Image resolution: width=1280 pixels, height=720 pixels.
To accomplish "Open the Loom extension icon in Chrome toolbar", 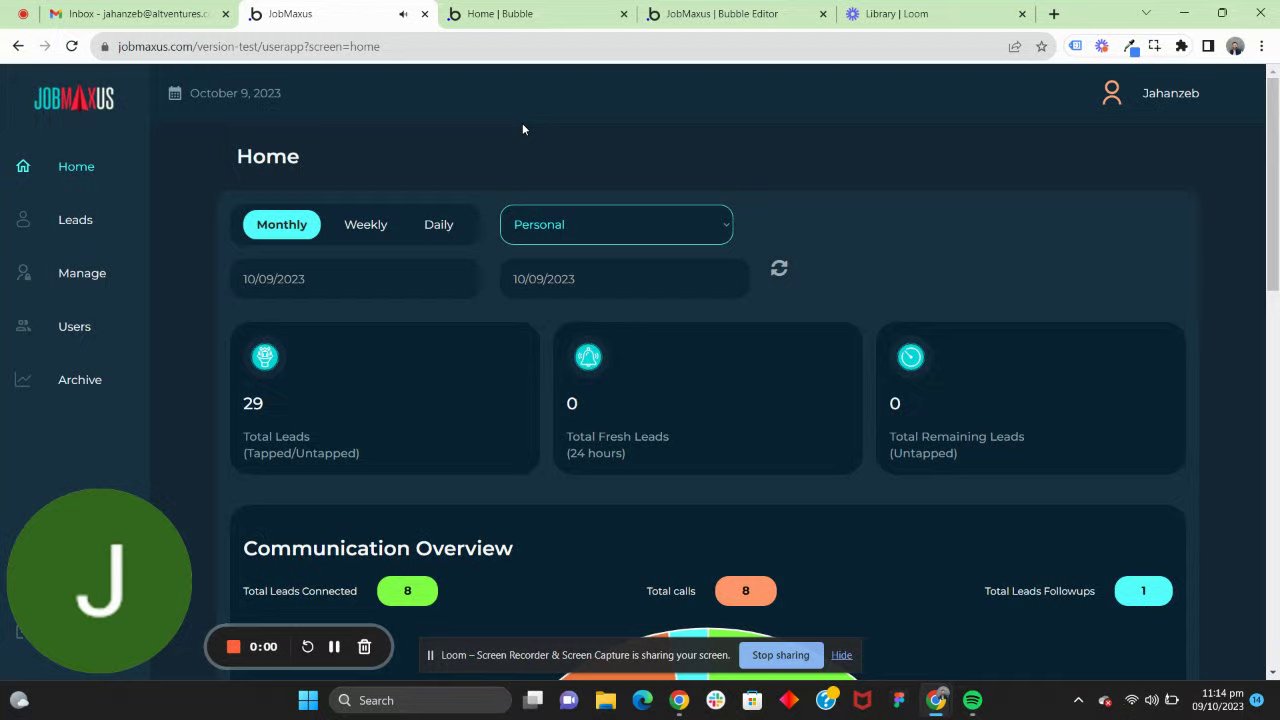I will [x=1102, y=46].
